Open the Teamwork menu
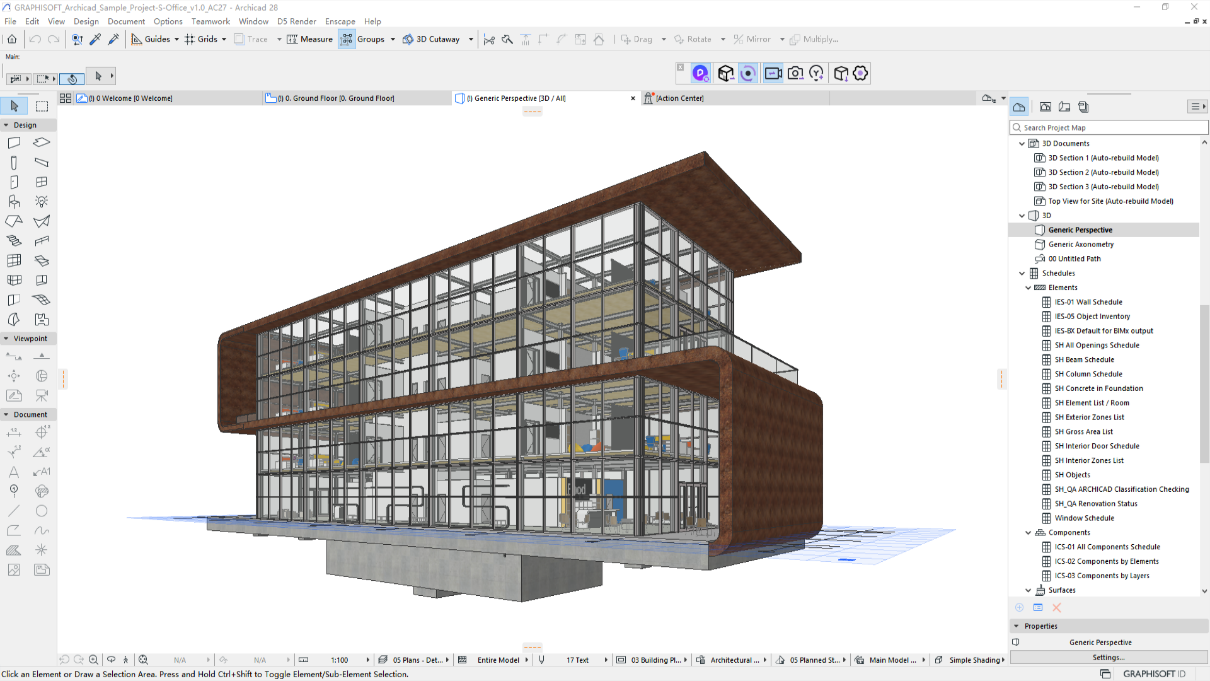1210x681 pixels. pyautogui.click(x=210, y=21)
